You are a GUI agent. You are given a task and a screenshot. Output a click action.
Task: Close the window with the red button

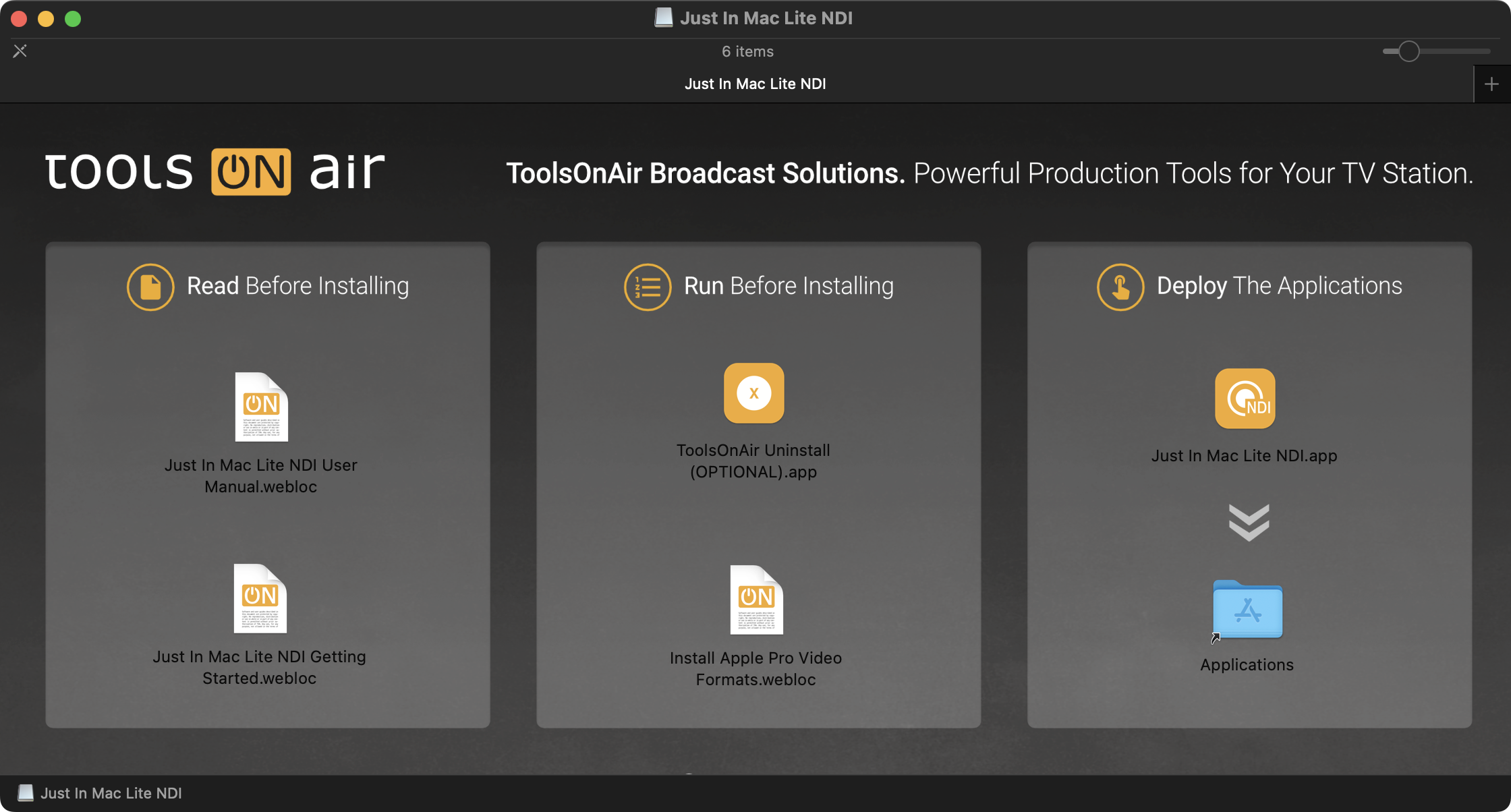click(x=19, y=18)
